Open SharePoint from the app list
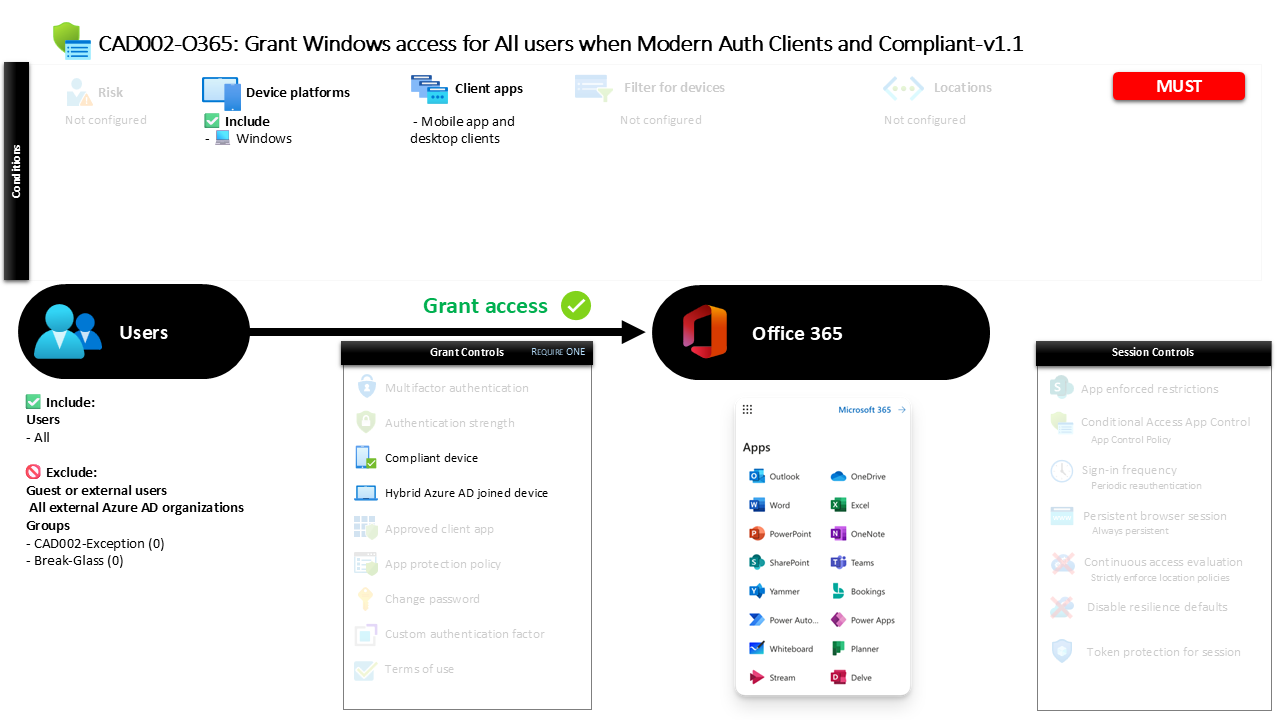 pos(758,562)
